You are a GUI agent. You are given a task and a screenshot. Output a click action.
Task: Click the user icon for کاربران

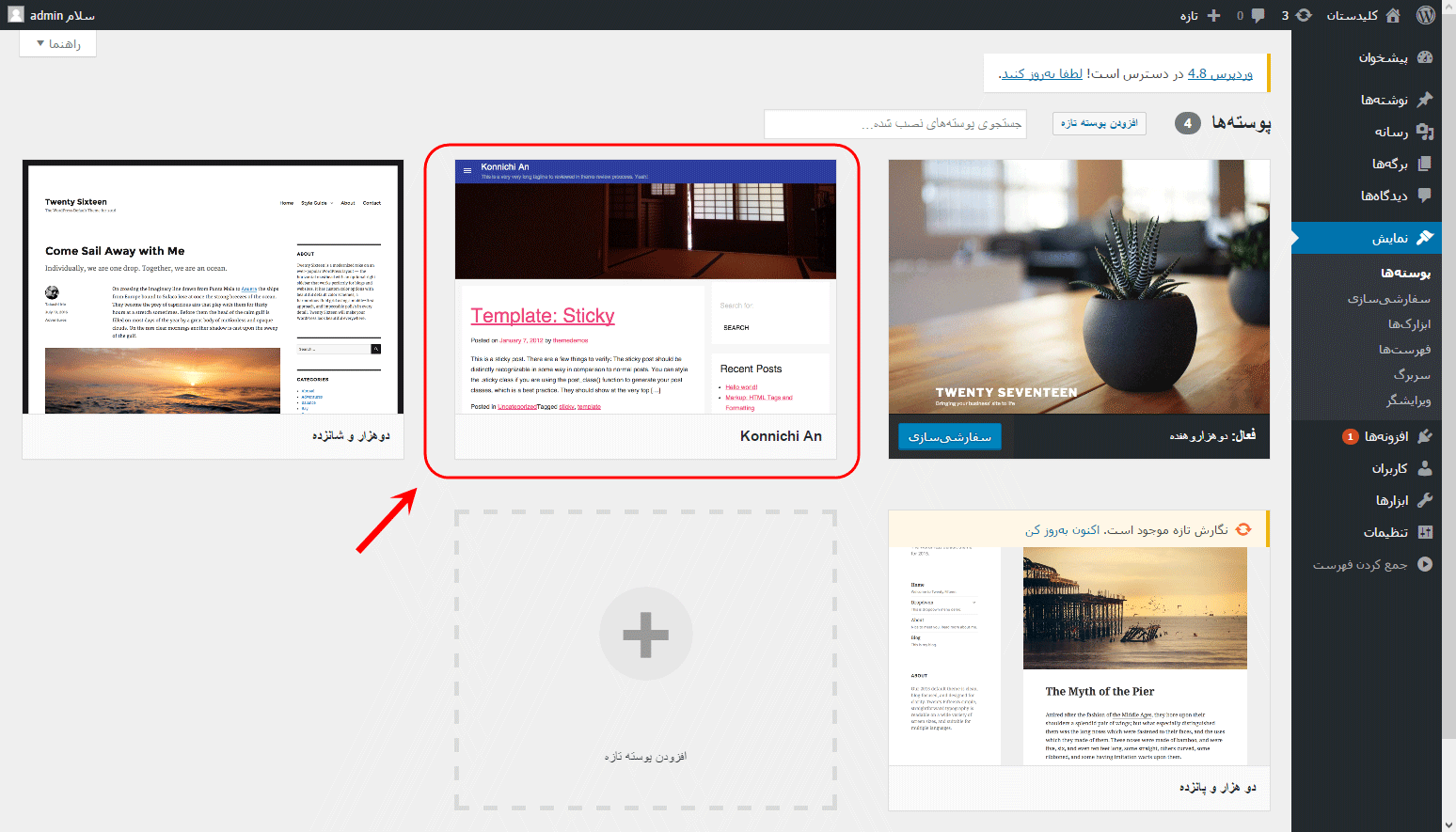tap(1425, 468)
